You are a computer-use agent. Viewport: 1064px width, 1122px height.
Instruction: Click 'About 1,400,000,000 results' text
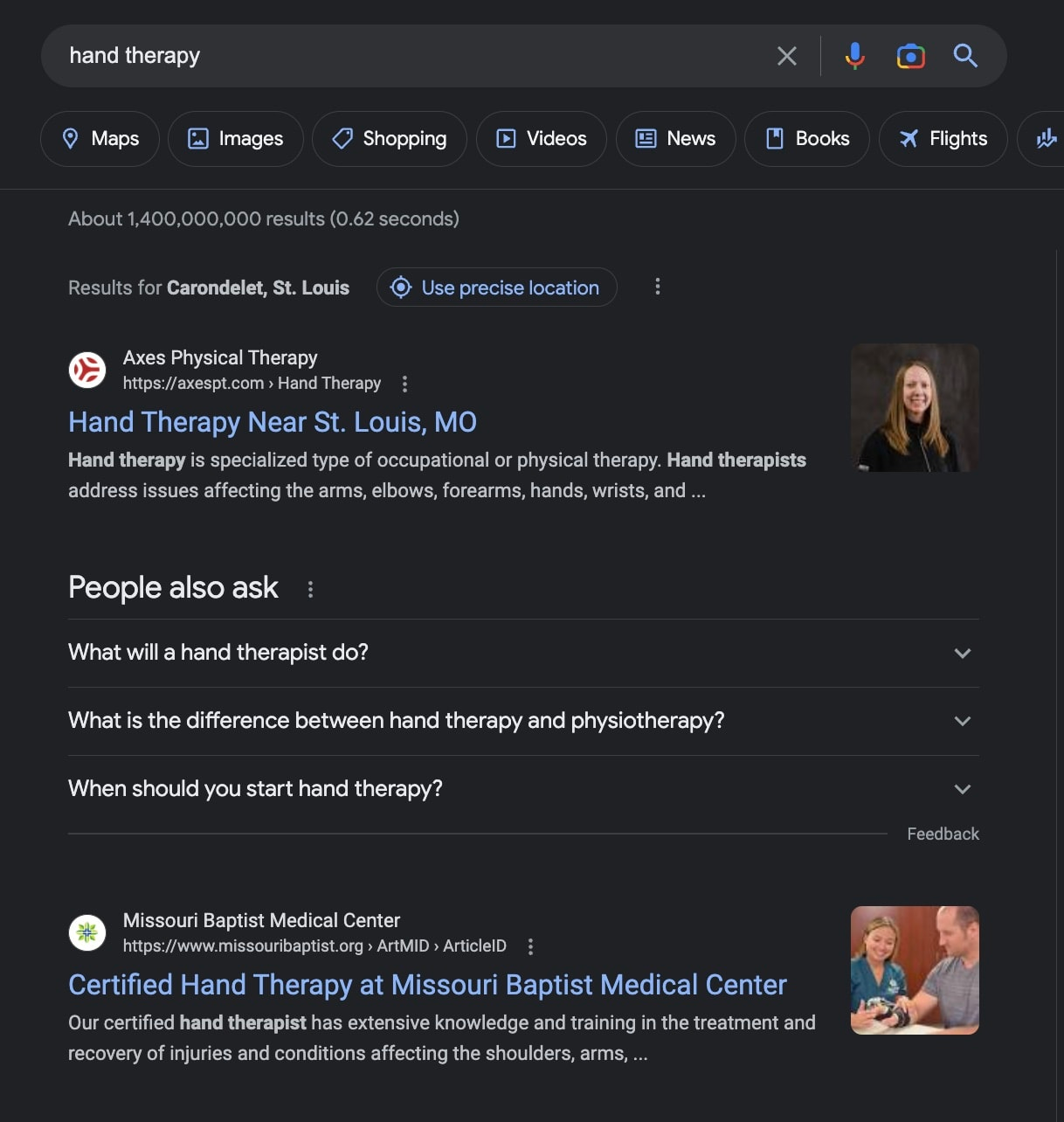point(264,218)
